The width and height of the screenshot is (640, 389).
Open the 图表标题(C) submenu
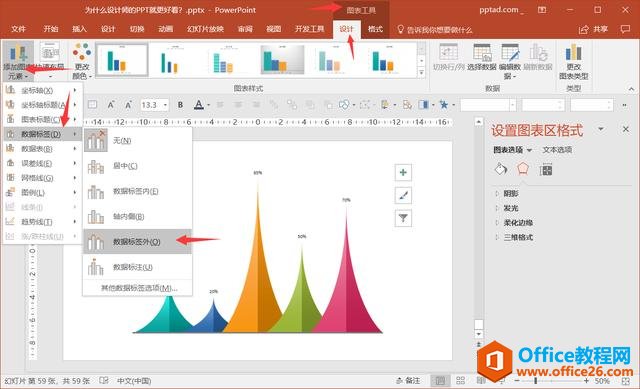pos(42,119)
